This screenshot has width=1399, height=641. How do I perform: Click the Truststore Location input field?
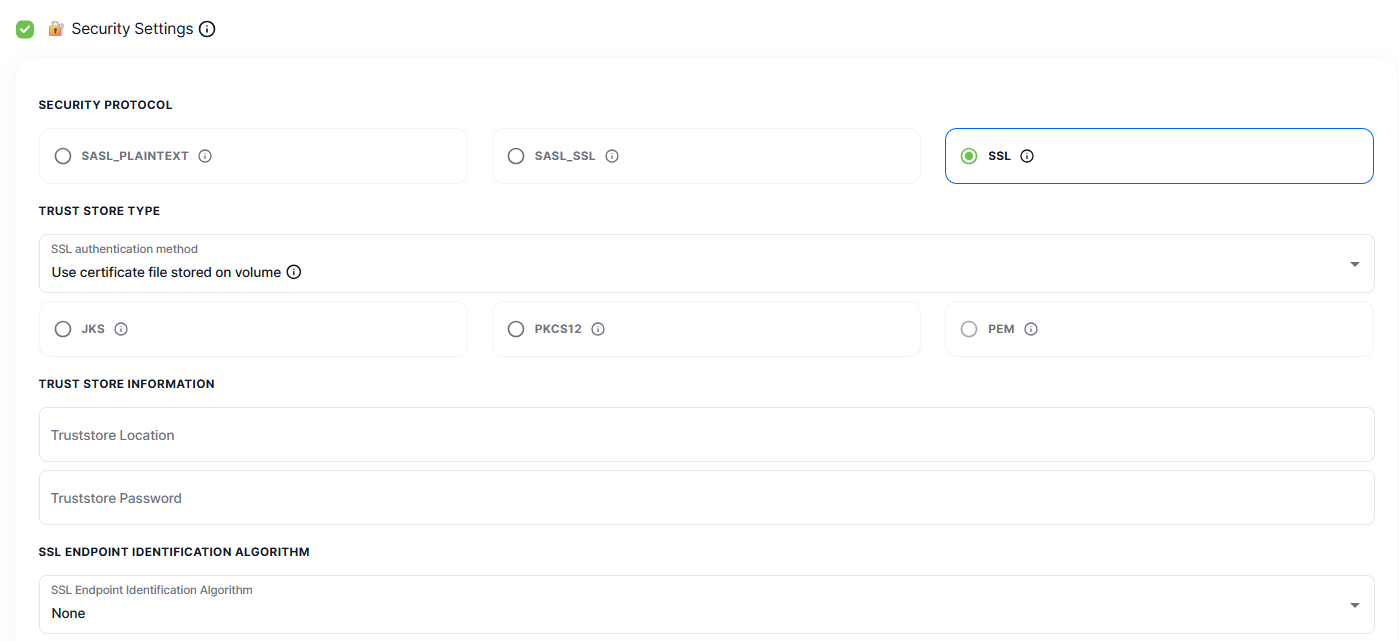[706, 435]
